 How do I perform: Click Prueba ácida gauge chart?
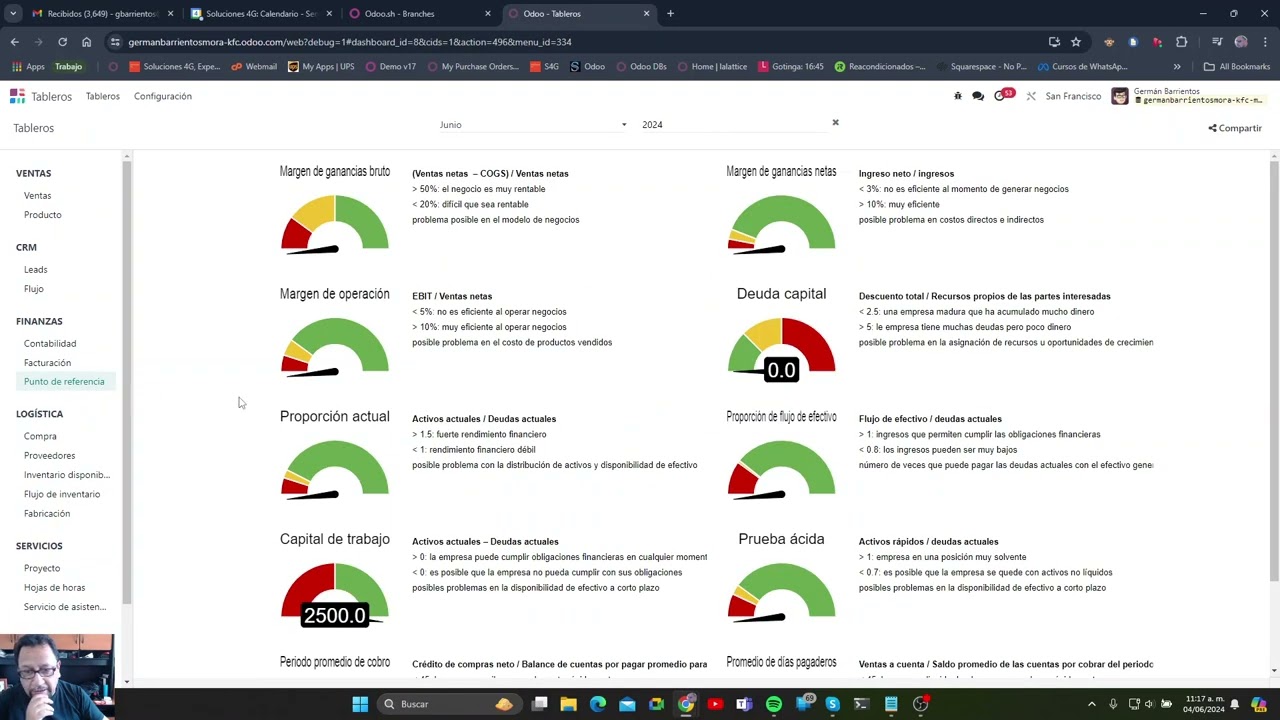point(781,592)
